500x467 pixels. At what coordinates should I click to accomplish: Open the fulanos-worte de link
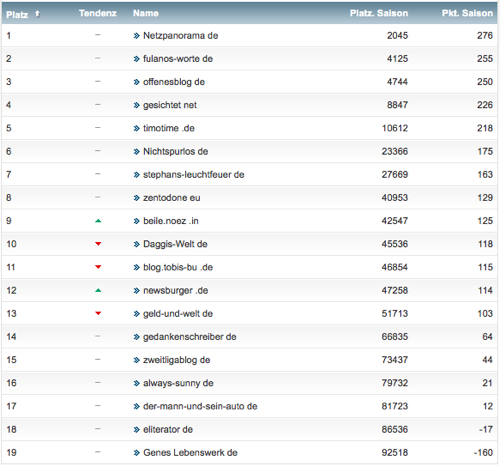pyautogui.click(x=178, y=59)
